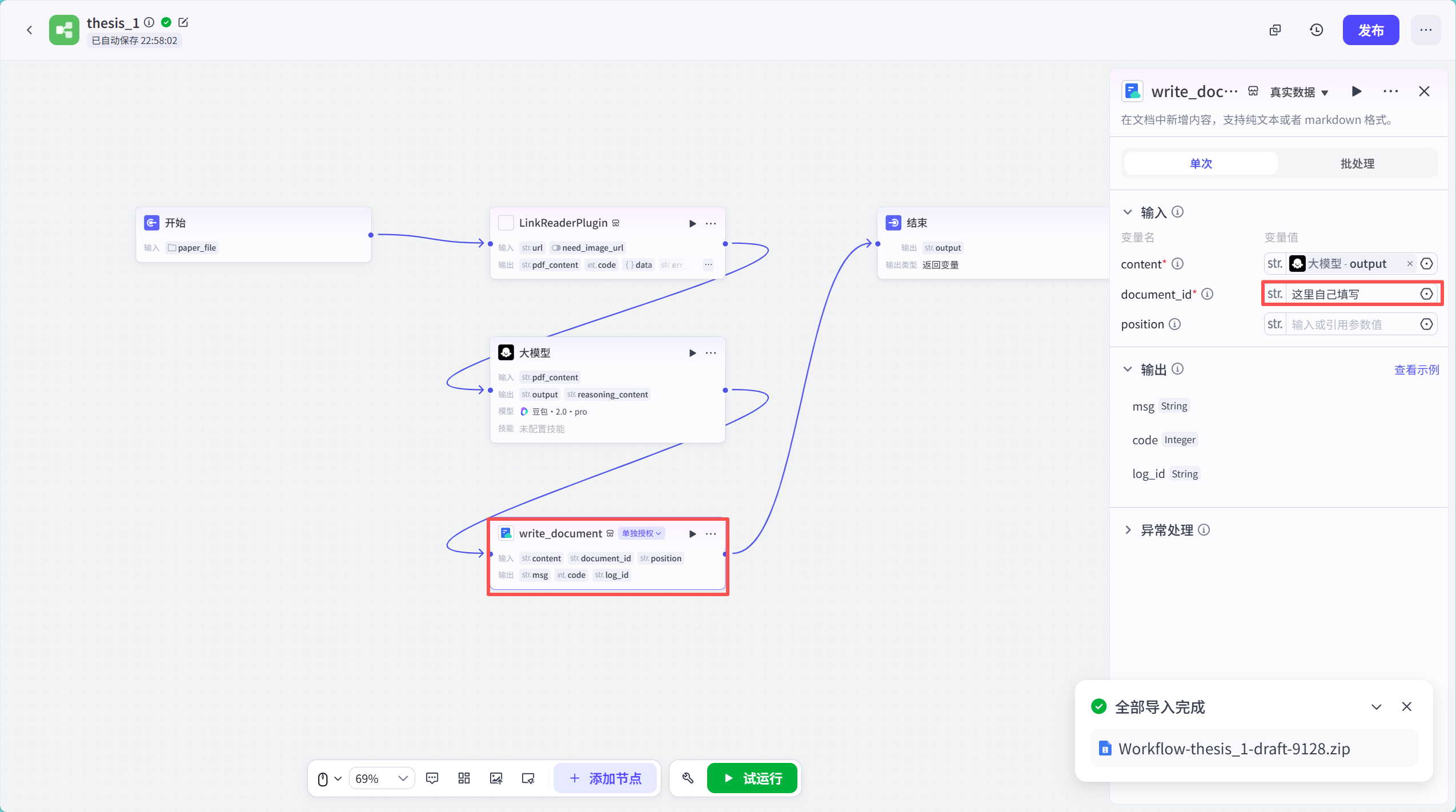The height and width of the screenshot is (812, 1456).
Task: Click the wrench debug tool icon
Action: coord(688,778)
